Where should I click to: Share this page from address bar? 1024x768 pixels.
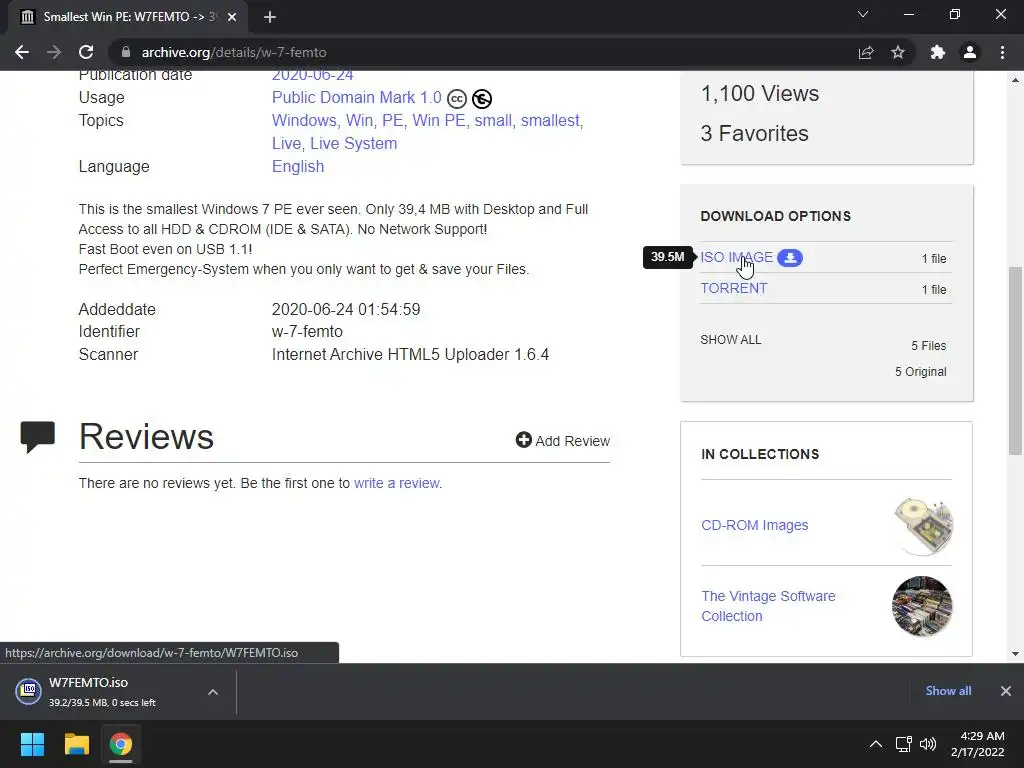point(866,52)
